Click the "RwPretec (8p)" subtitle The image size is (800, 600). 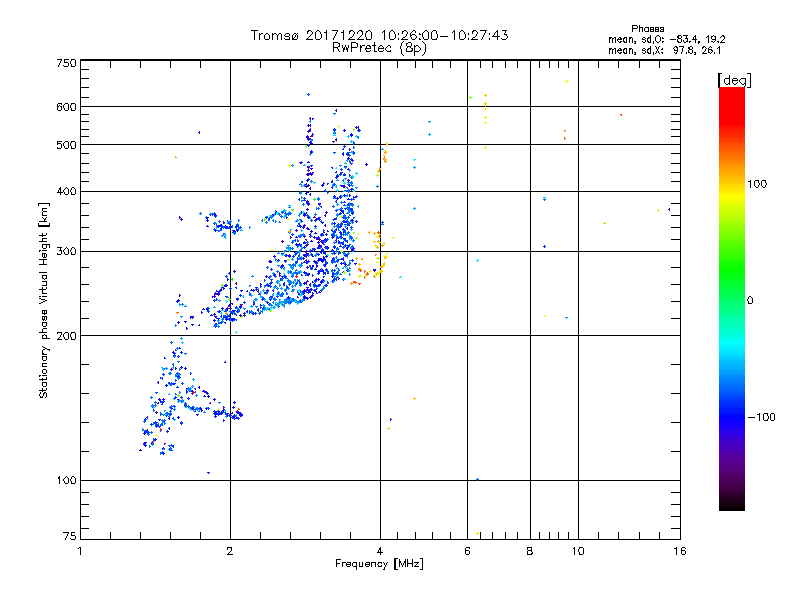click(379, 48)
